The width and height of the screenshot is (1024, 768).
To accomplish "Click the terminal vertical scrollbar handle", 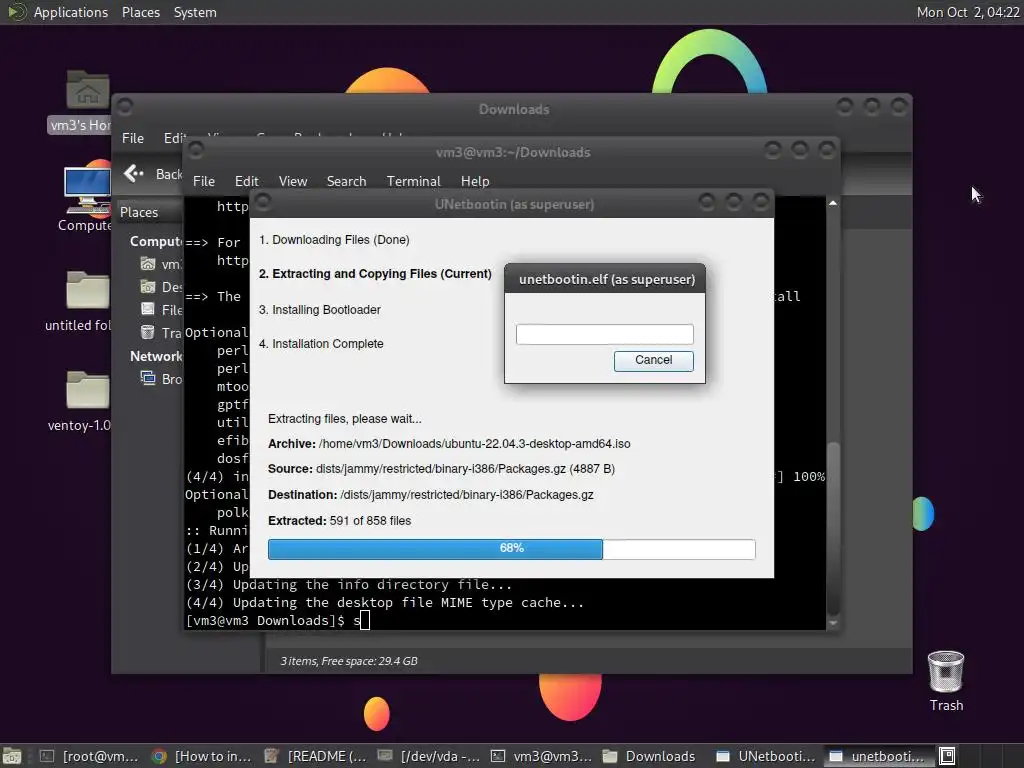I will (x=833, y=528).
